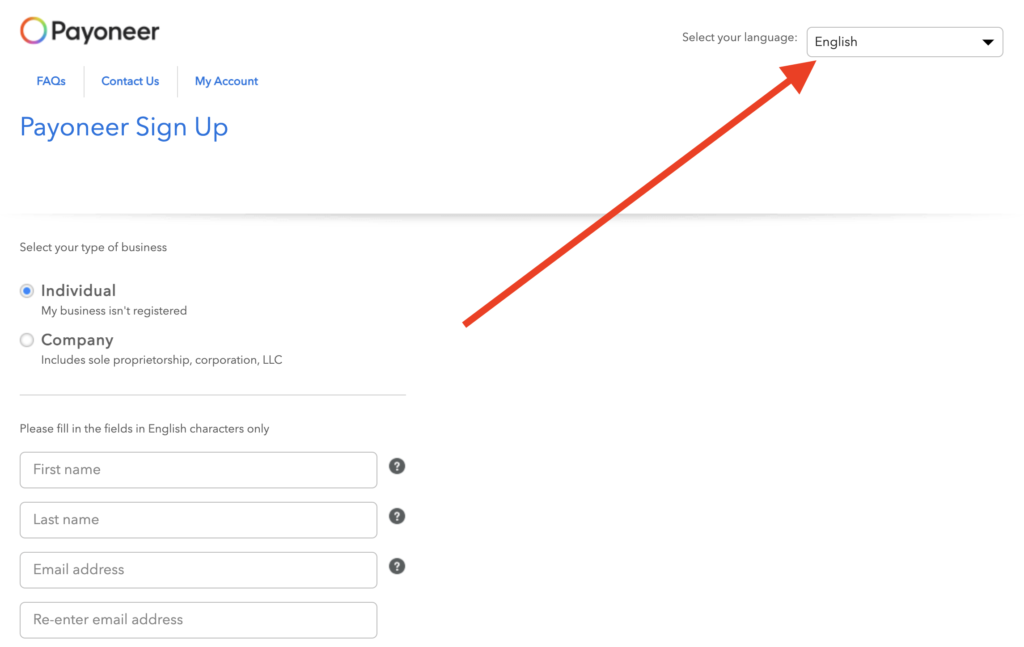Click into the Email address field
The height and width of the screenshot is (647, 1024).
pos(198,570)
